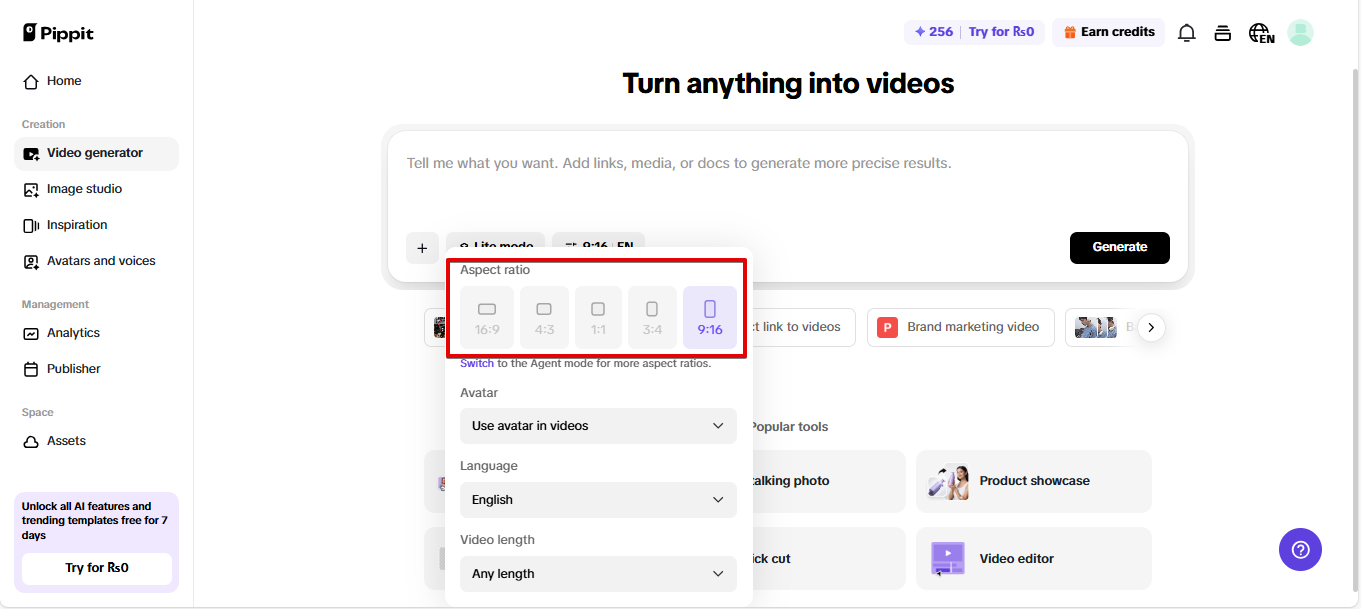
Task: Click the Pippit logo
Action: pyautogui.click(x=58, y=33)
